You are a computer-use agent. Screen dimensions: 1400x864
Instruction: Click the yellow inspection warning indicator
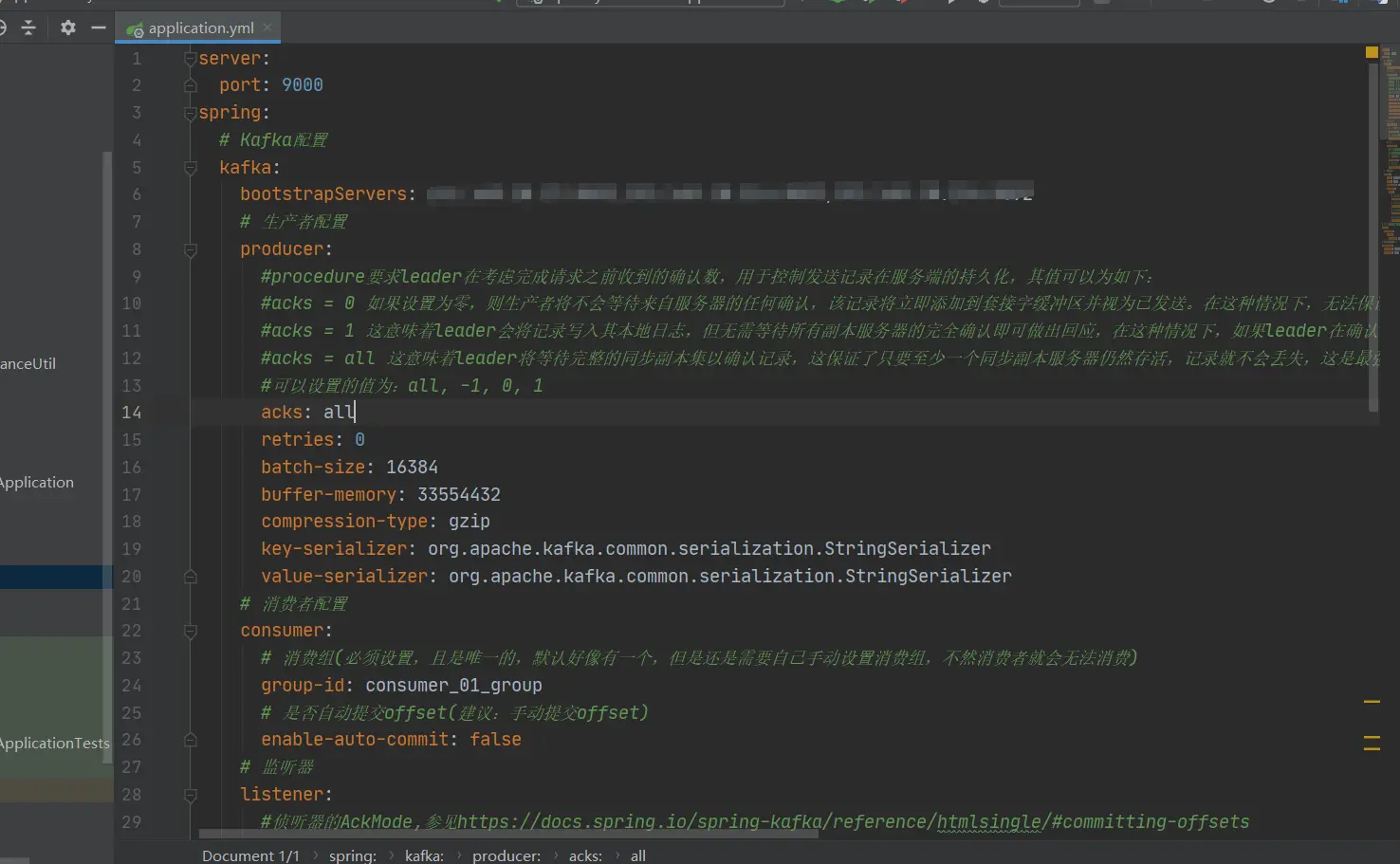[1372, 52]
